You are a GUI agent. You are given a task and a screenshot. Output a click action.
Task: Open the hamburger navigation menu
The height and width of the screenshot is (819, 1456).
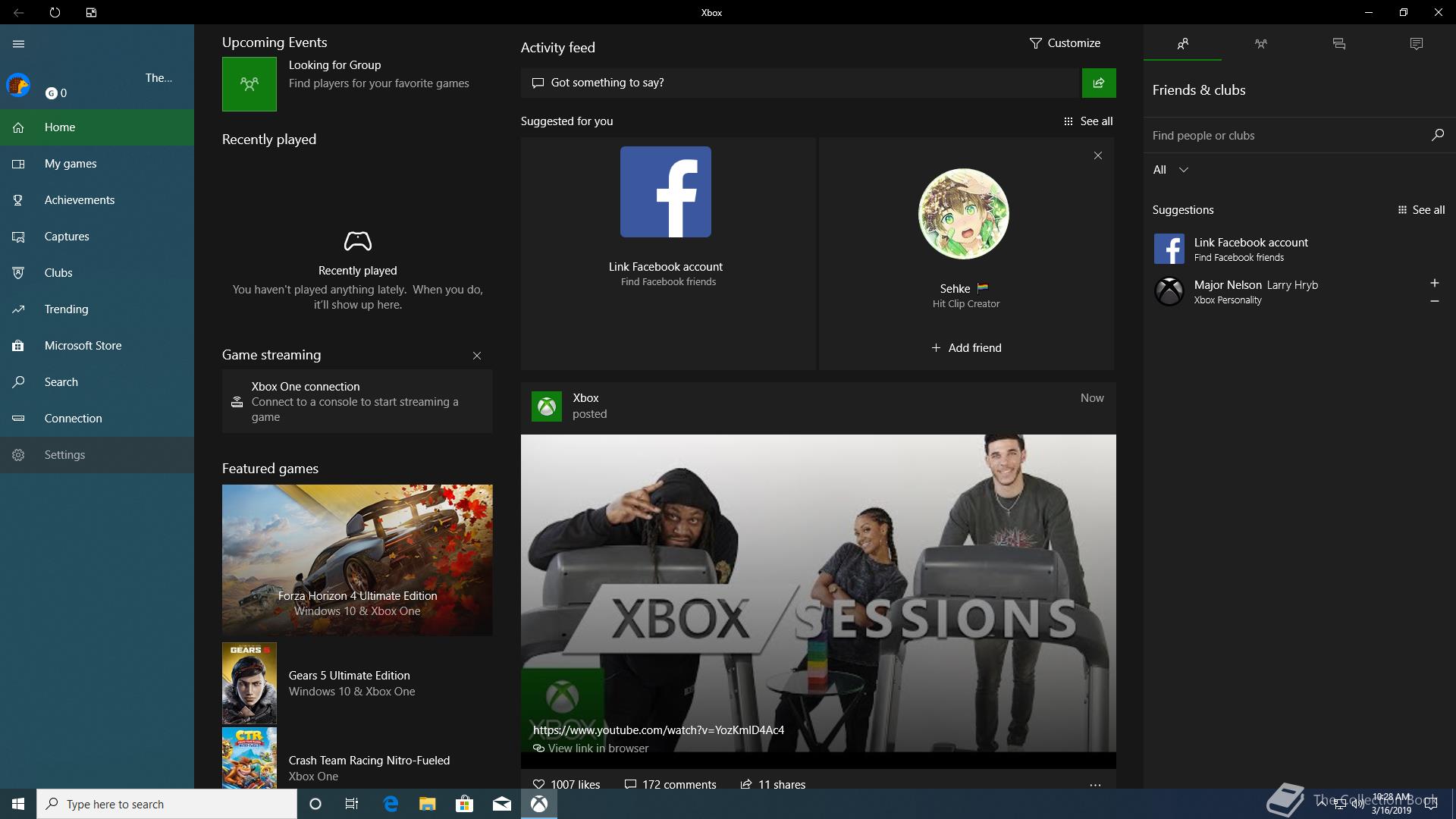tap(19, 44)
